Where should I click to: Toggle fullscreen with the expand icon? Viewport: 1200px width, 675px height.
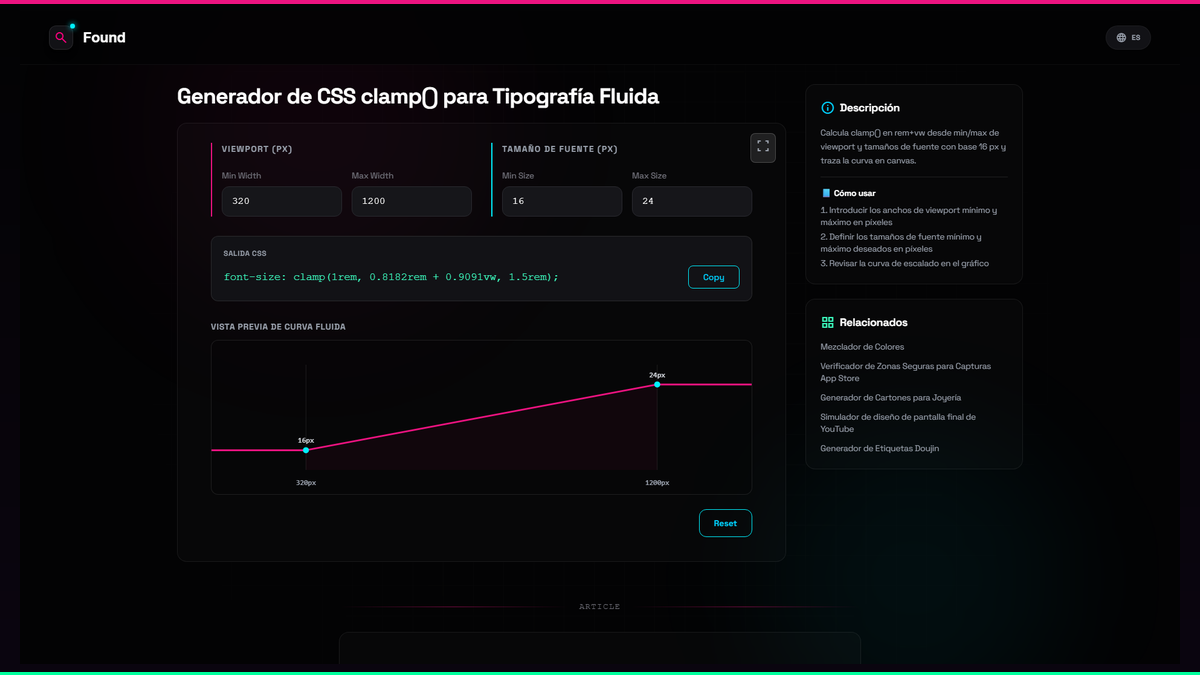[x=763, y=147]
